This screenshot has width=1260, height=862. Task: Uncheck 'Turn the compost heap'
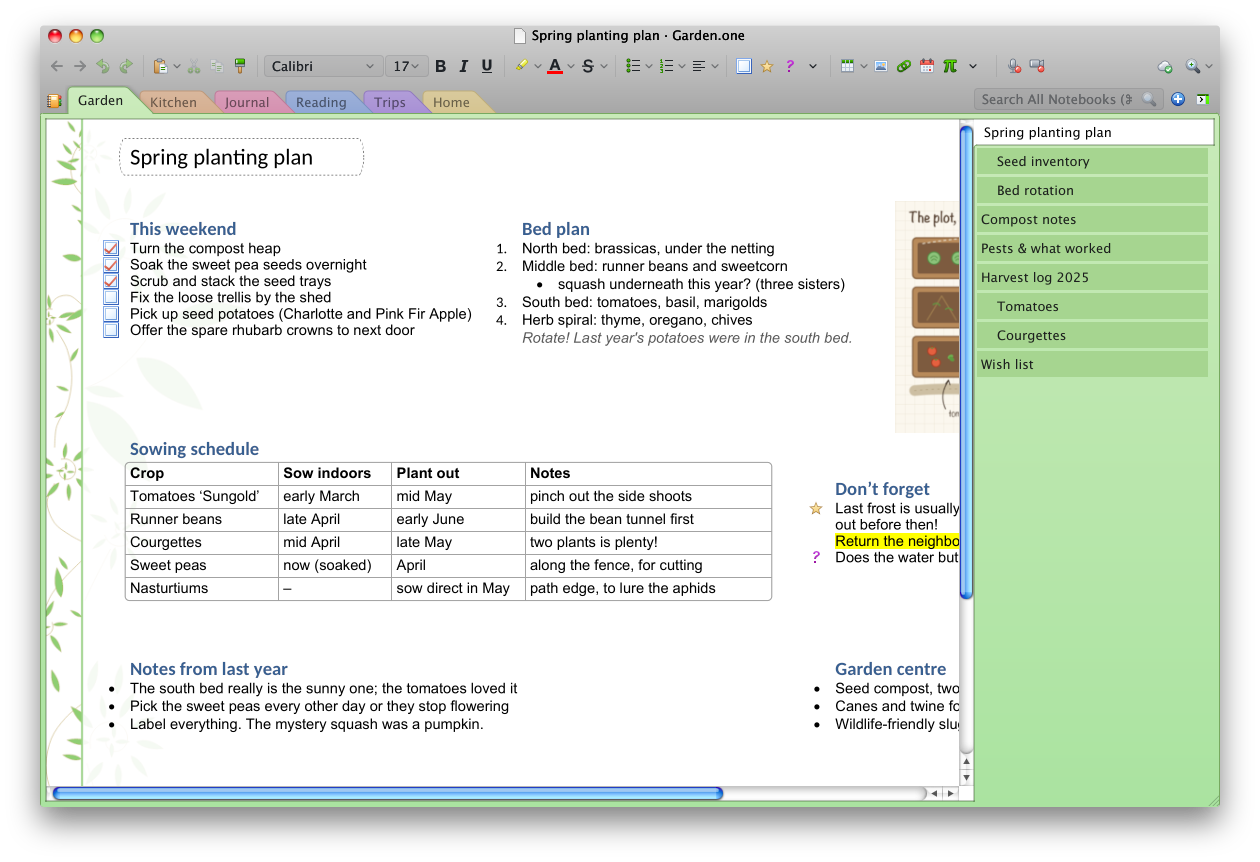(x=111, y=248)
